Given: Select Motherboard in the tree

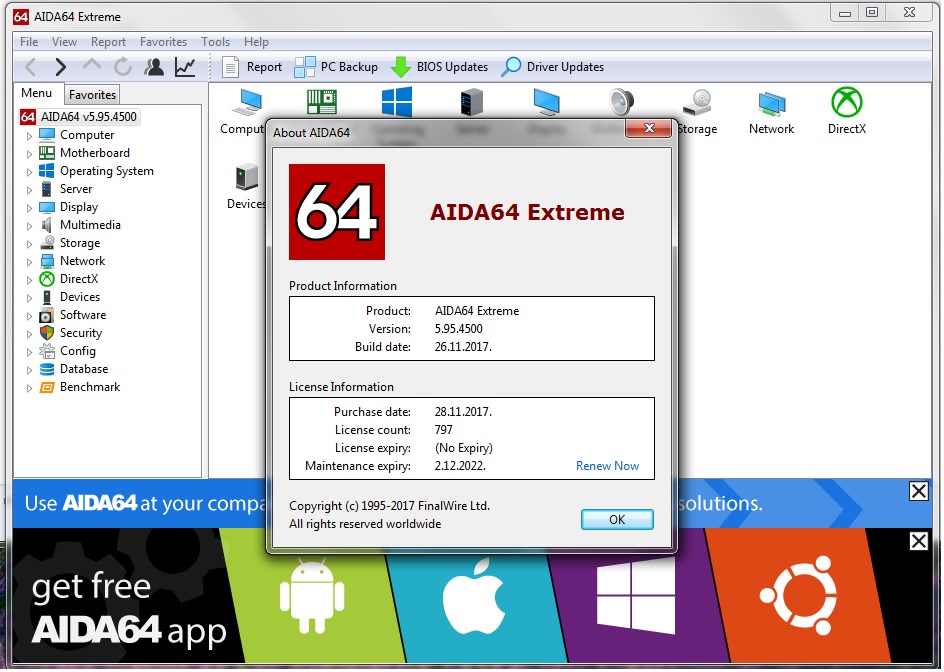Looking at the screenshot, I should point(95,153).
